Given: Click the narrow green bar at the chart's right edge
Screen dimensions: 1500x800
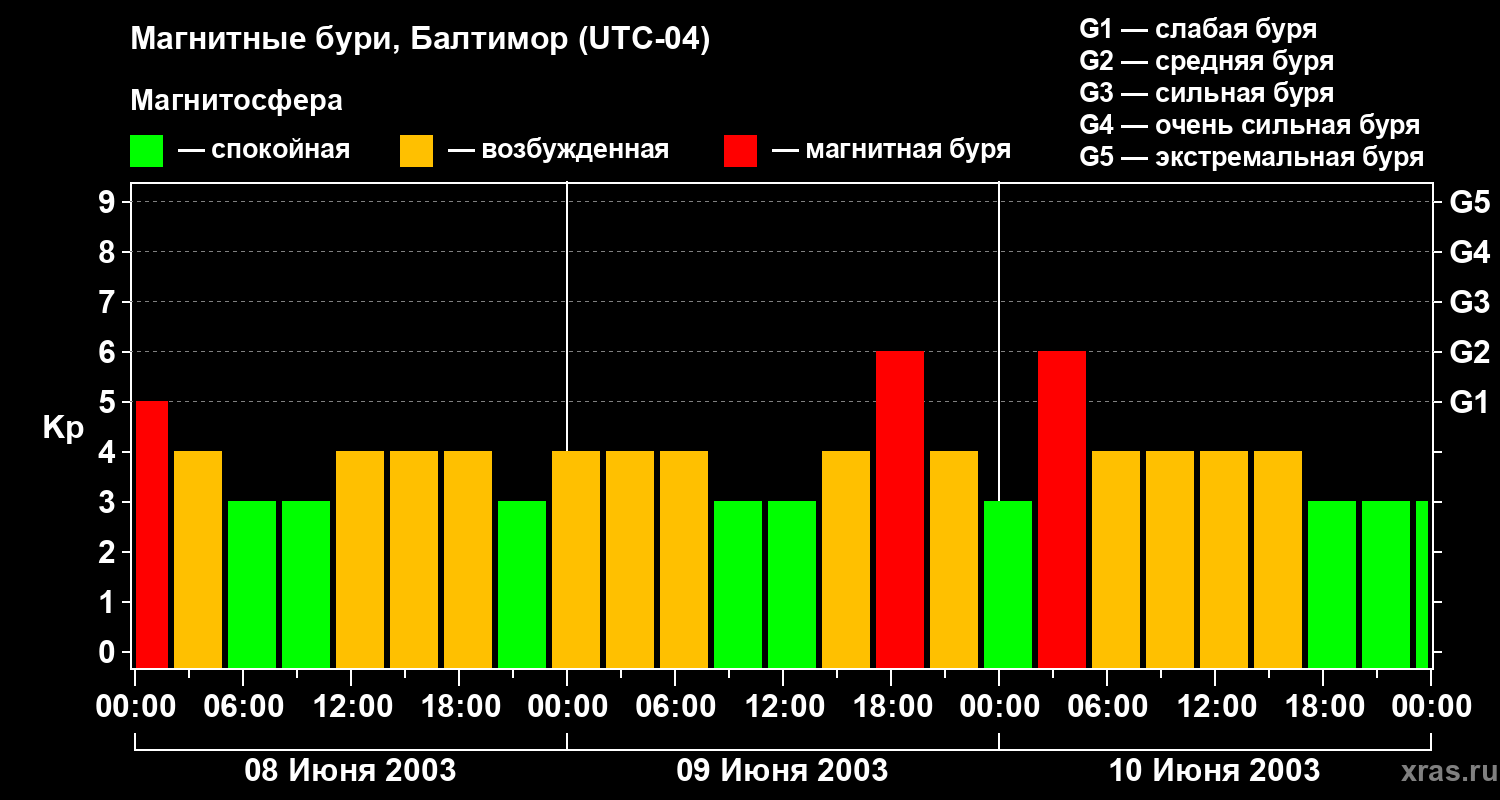Looking at the screenshot, I should 1422,584.
